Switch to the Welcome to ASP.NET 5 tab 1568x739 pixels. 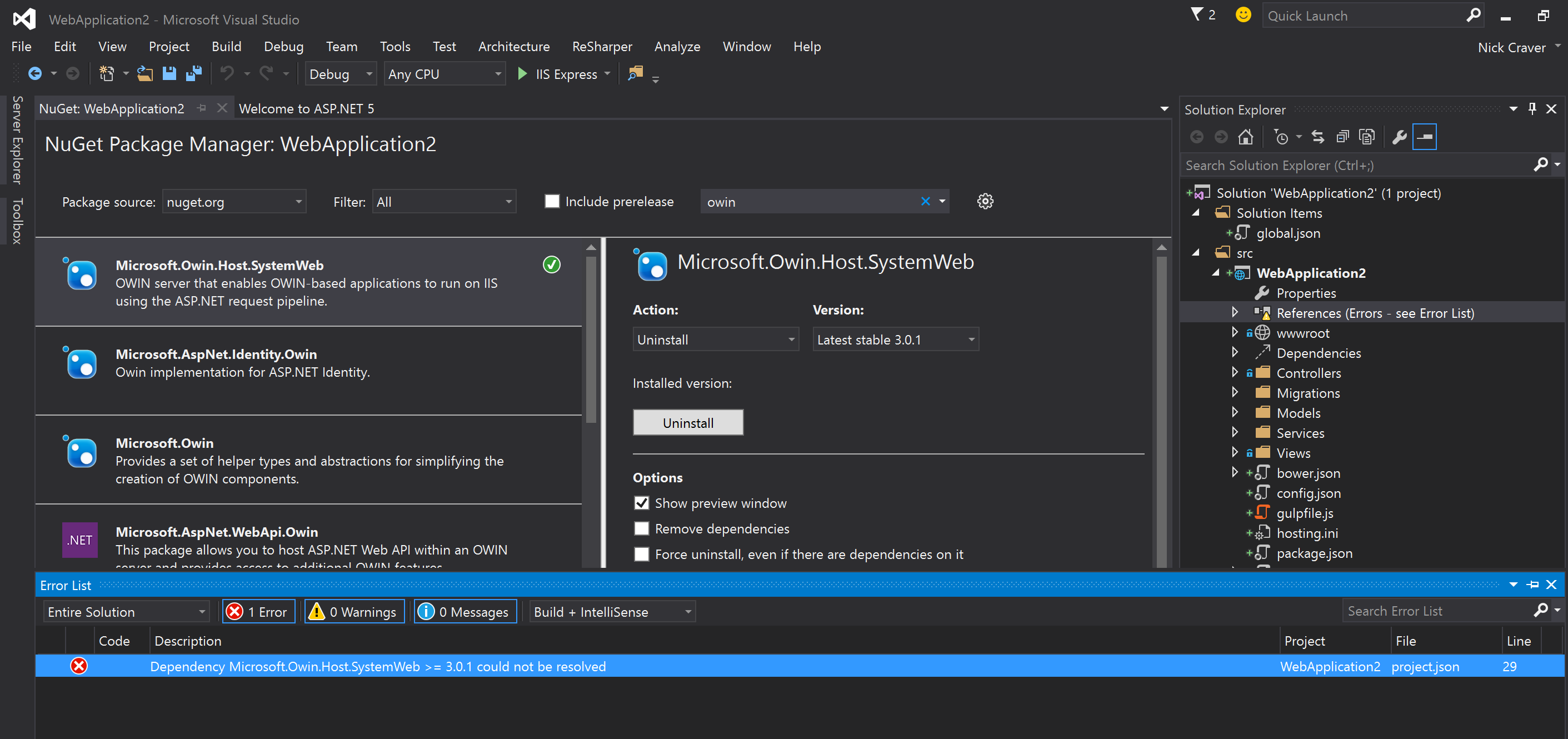tap(306, 108)
